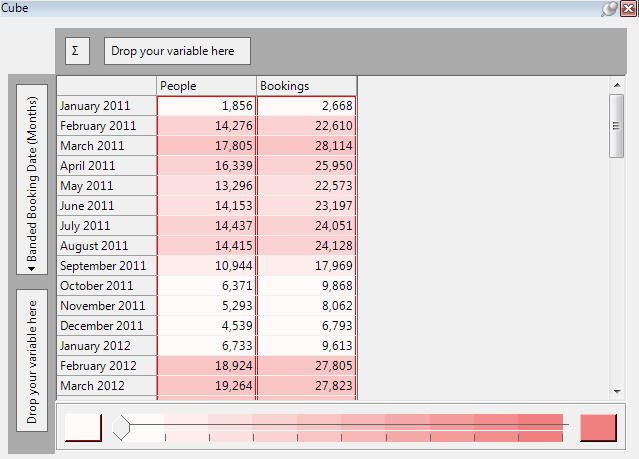Select the July 2011 row header
Screen dimensions: 639x459
point(107,226)
